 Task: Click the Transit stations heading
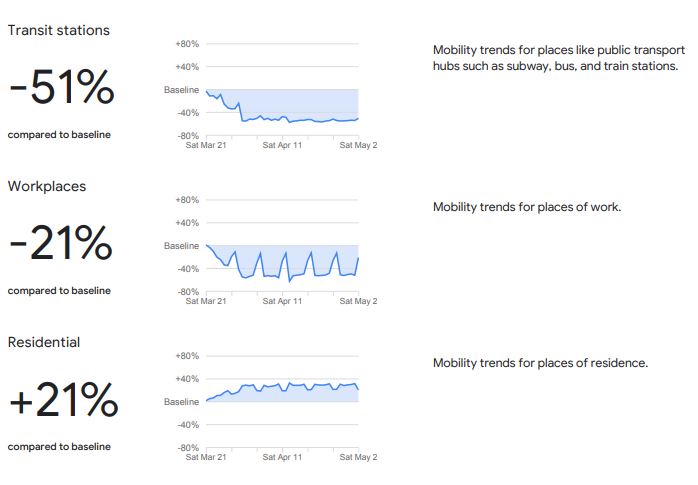pos(59,30)
